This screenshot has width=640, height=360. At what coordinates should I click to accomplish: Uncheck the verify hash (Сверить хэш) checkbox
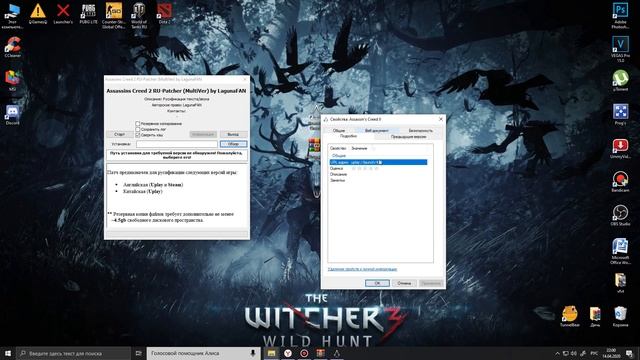click(x=138, y=135)
